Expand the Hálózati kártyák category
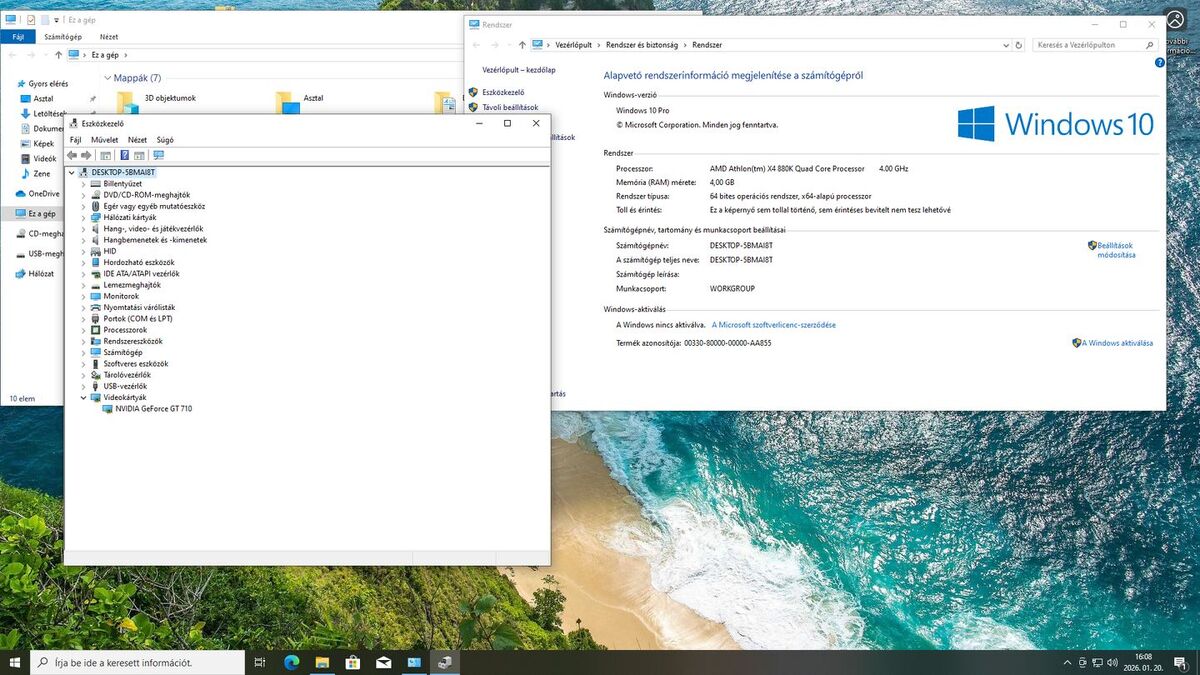 point(83,217)
